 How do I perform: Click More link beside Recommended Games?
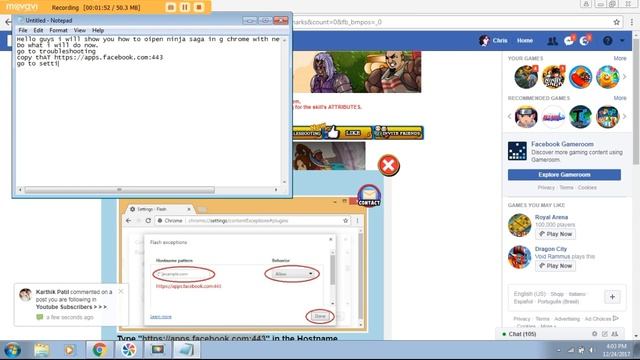[x=620, y=98]
